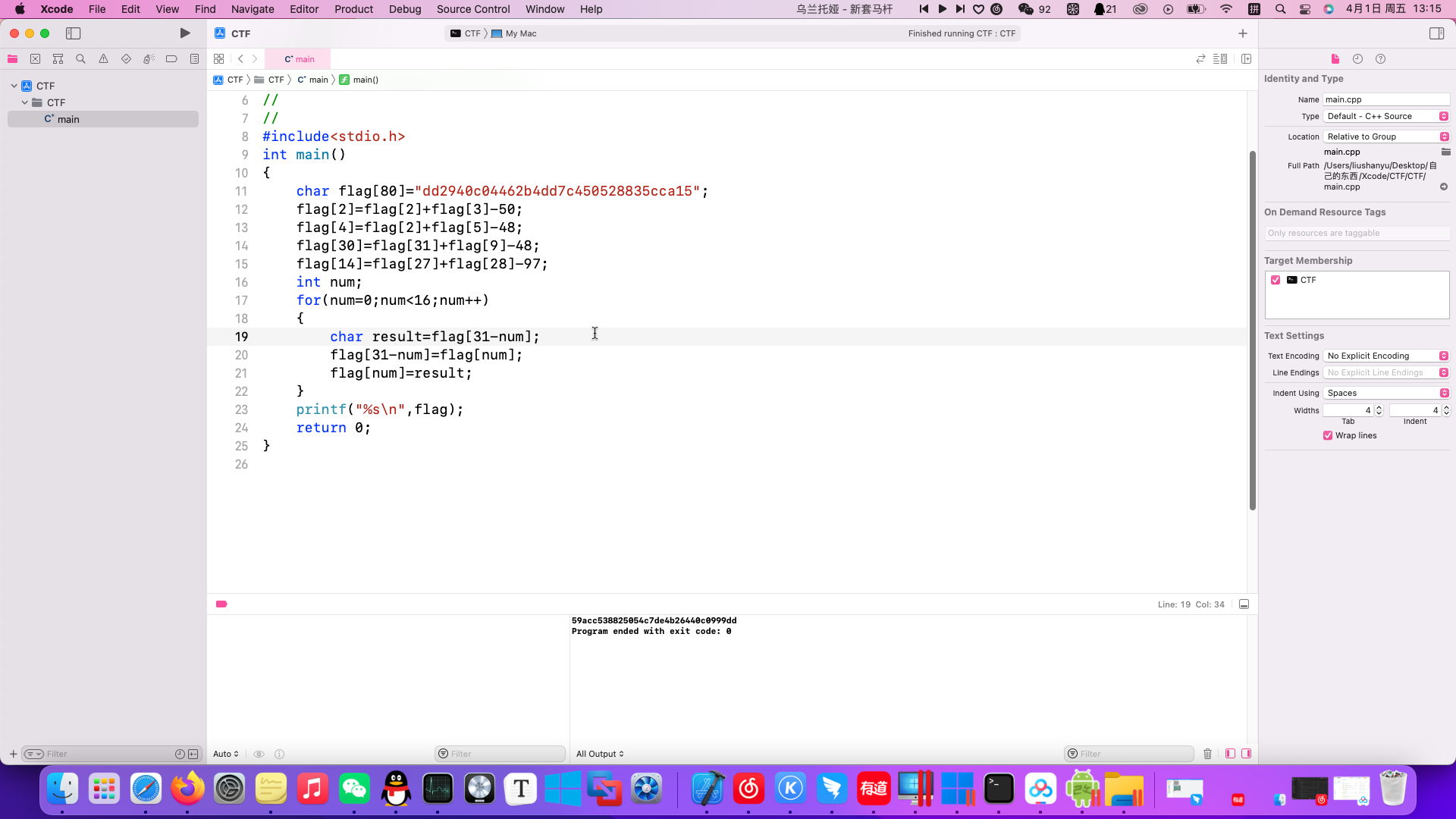This screenshot has width=1456, height=819.
Task: Click the trash icon to clear console
Action: click(1207, 754)
